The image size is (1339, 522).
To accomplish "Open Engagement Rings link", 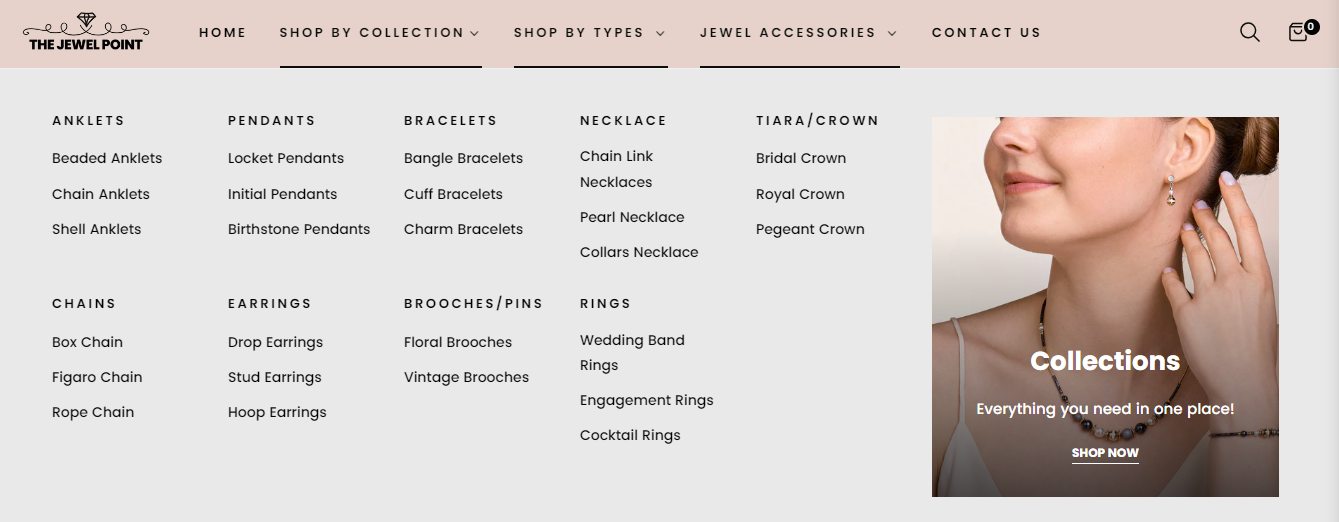I will click(x=646, y=400).
